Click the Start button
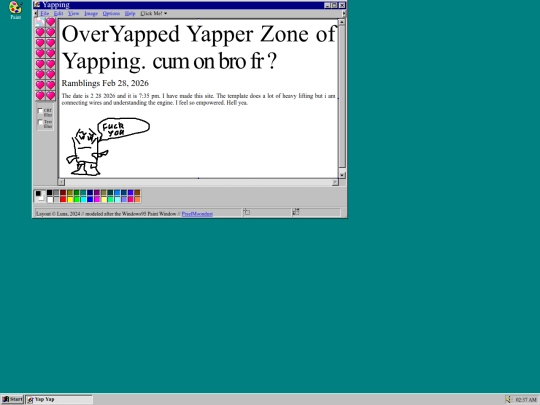 click(12, 399)
